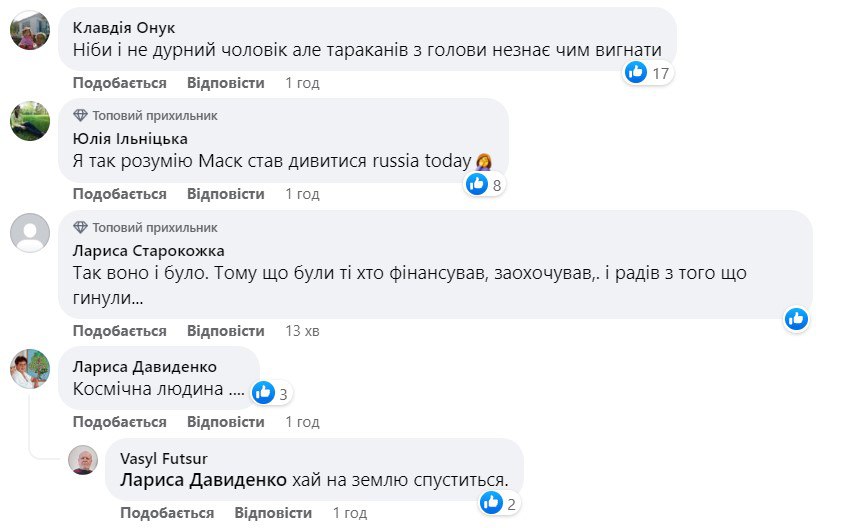The width and height of the screenshot is (841, 528).
Task: Open Лариса Старокожка's default avatar
Action: coord(30,233)
